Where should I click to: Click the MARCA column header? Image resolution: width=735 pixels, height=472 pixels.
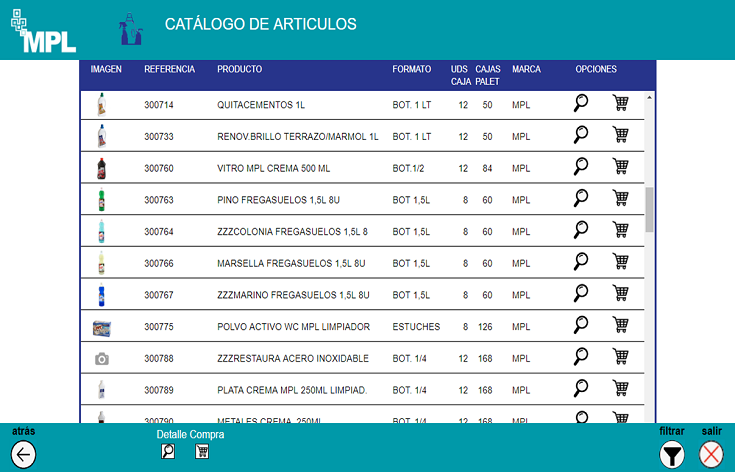coord(526,69)
